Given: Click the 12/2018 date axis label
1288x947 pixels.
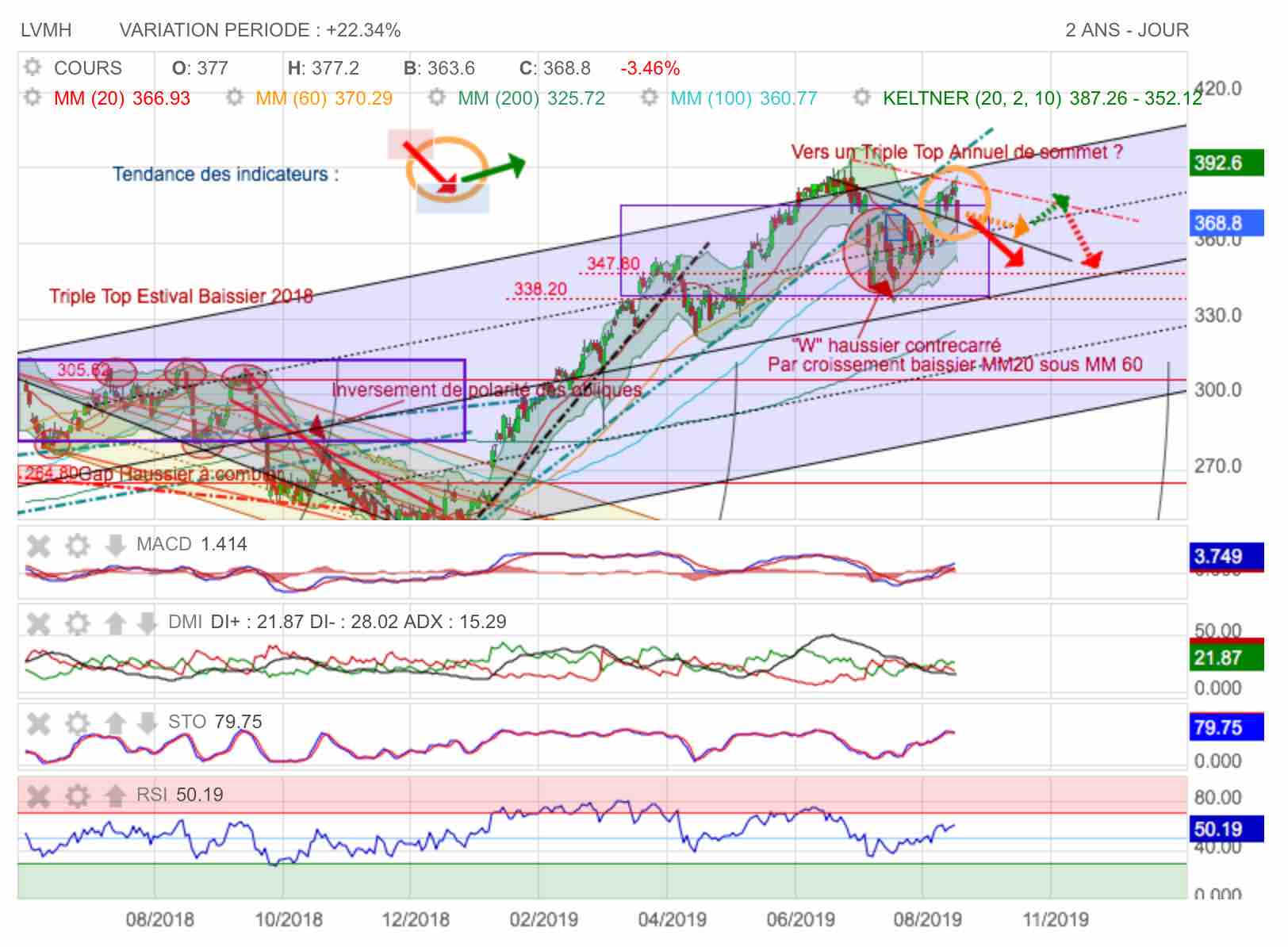Looking at the screenshot, I should click(416, 920).
